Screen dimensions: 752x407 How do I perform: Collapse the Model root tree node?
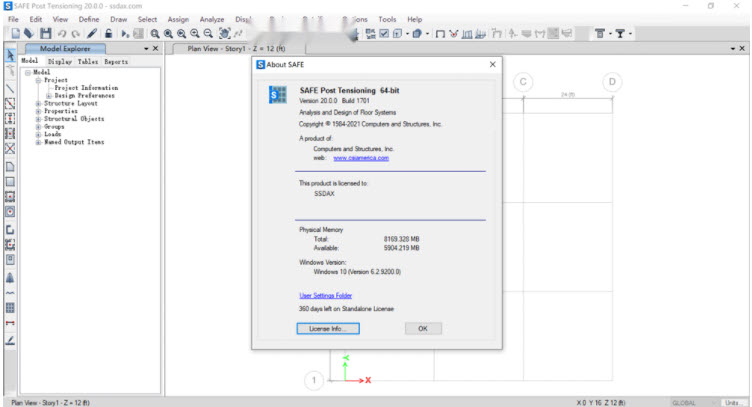click(x=28, y=72)
